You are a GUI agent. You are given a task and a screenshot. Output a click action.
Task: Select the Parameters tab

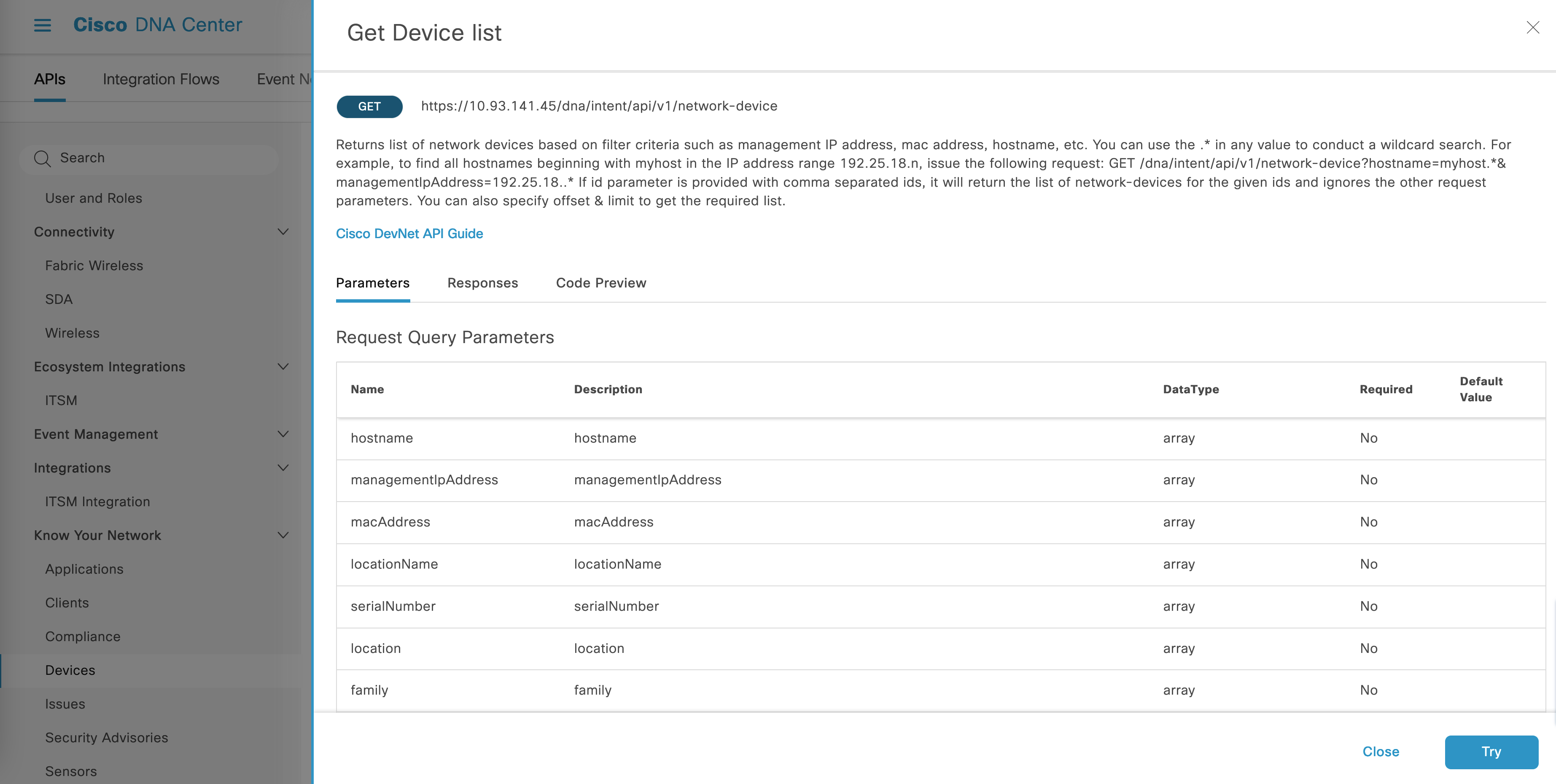[372, 283]
